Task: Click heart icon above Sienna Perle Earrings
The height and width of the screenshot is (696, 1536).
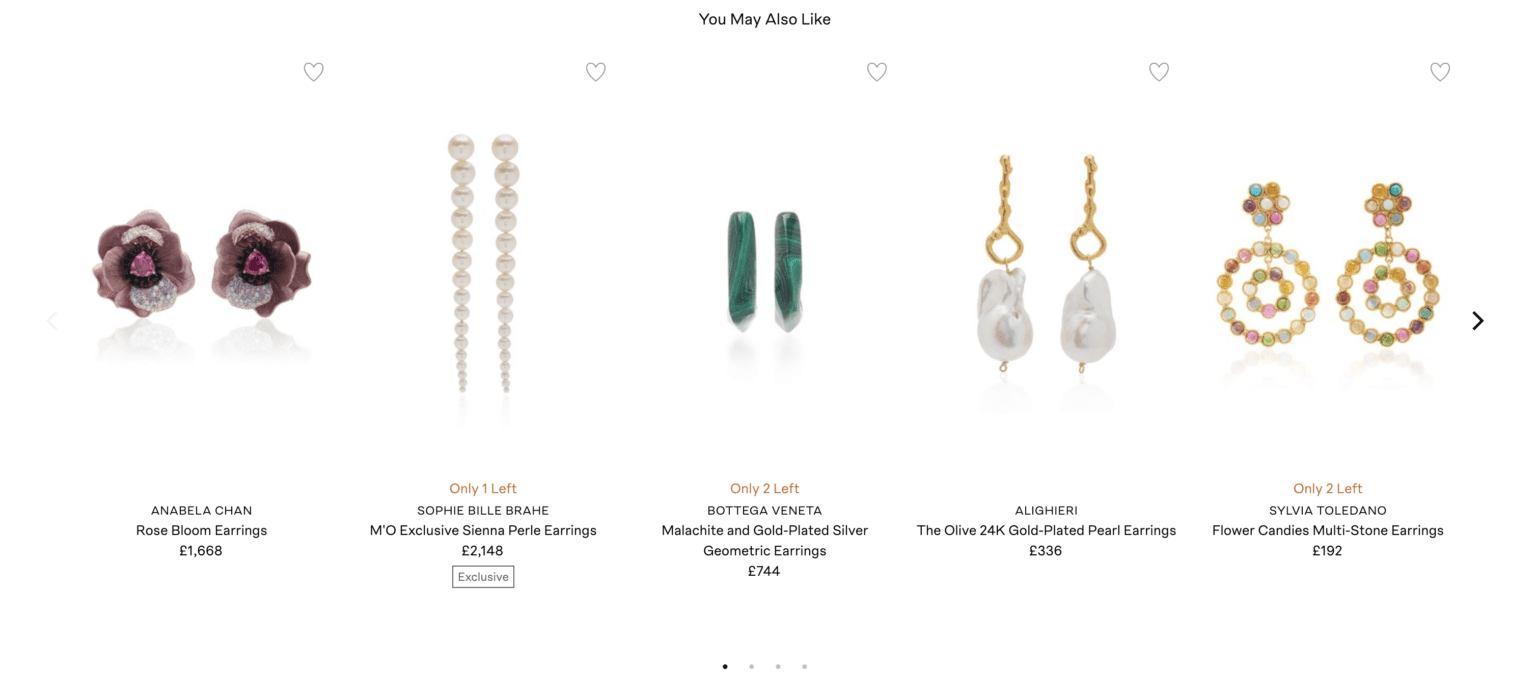Action: tap(596, 72)
